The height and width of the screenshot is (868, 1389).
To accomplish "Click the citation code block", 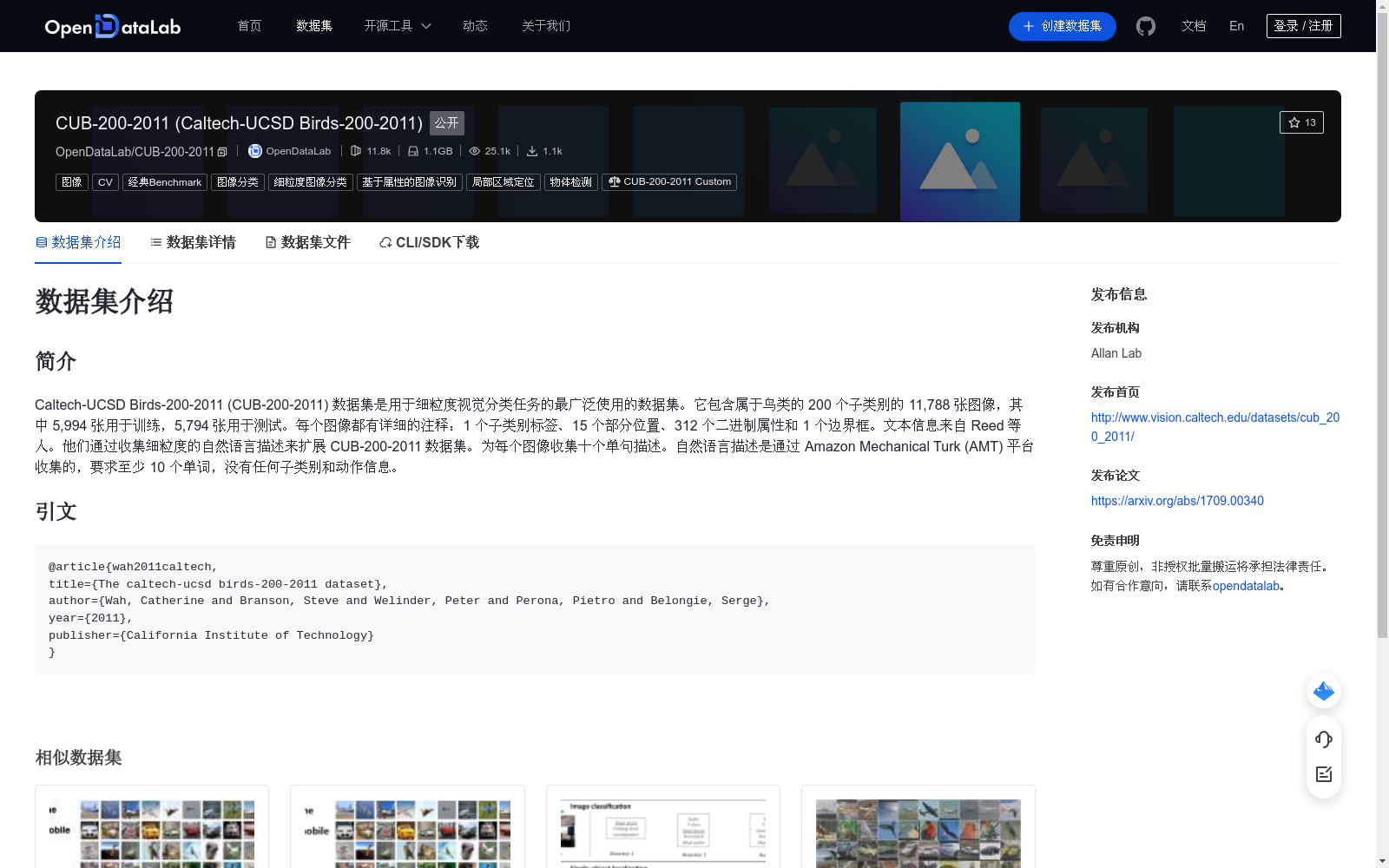I will 535,610.
